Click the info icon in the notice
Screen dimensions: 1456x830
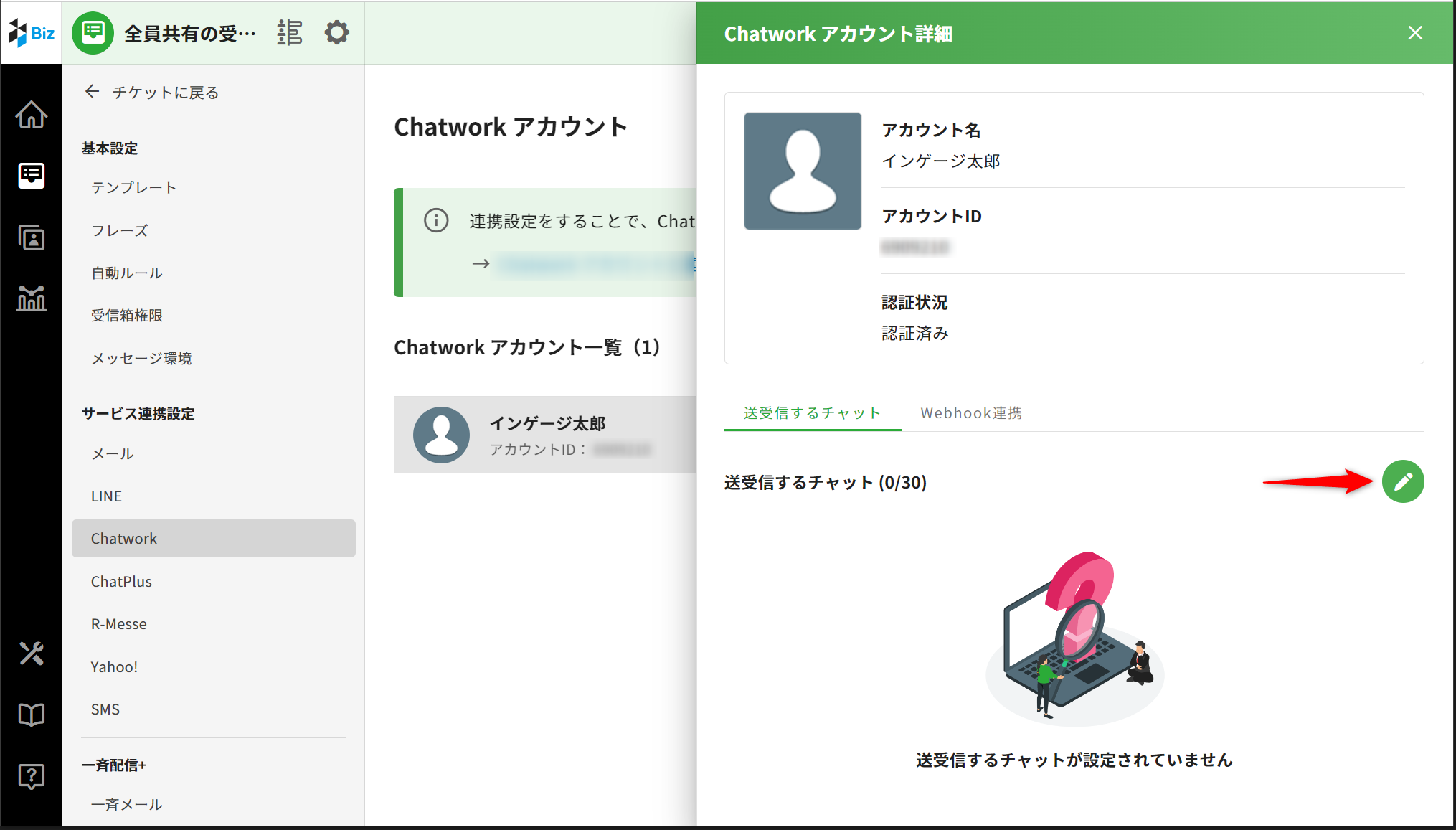coord(436,220)
